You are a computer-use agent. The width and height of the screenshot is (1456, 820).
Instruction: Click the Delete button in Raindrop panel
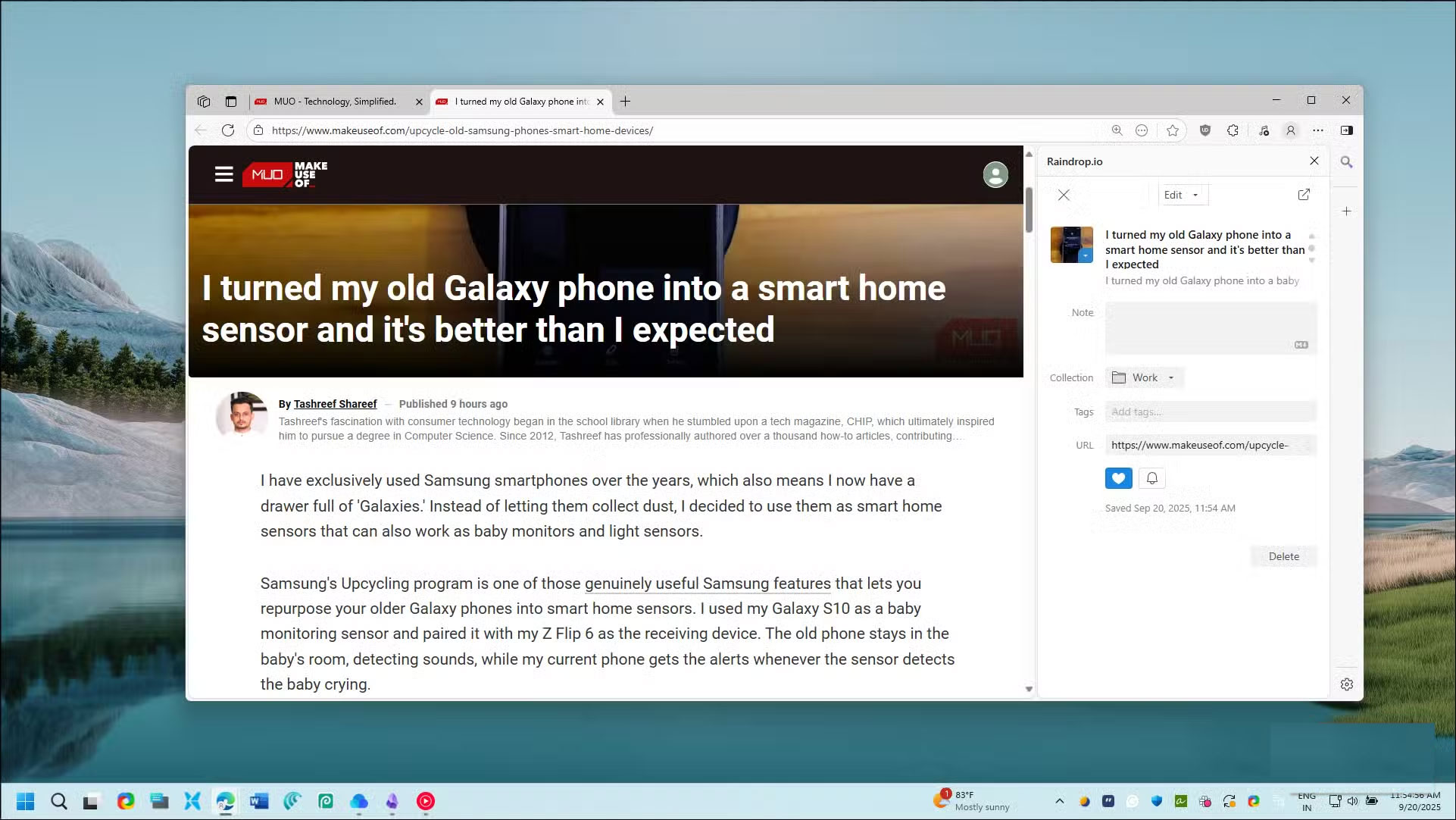click(1283, 556)
